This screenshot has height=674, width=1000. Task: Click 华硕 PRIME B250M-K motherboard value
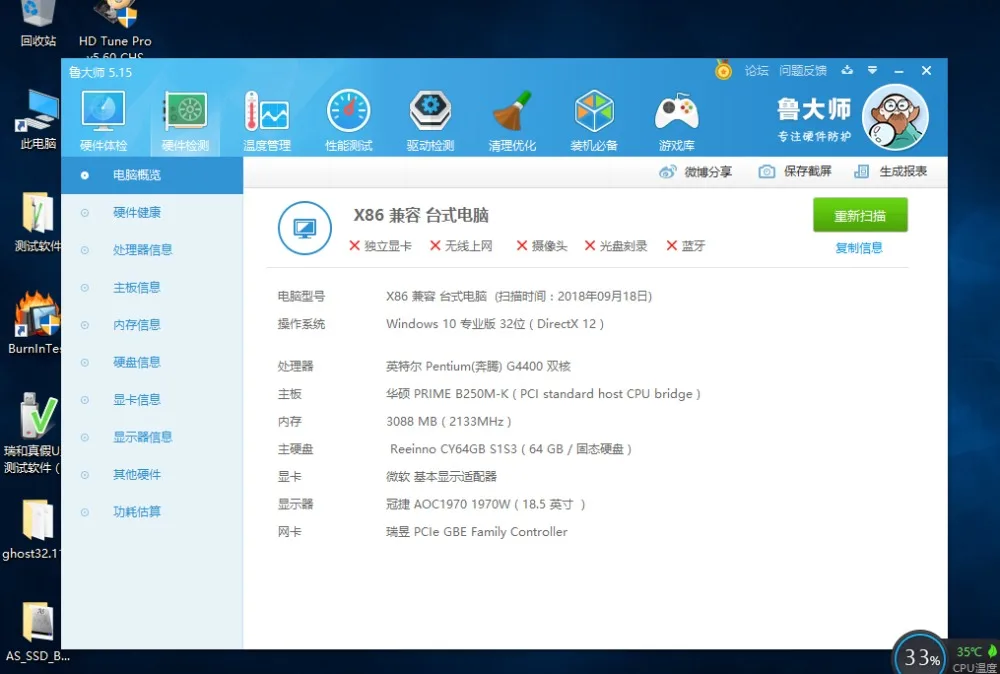tap(543, 394)
